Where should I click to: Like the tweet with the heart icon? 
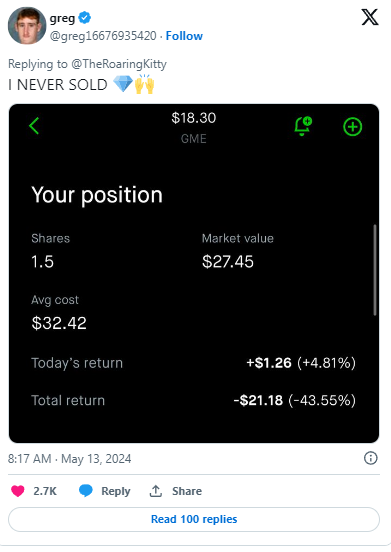pos(18,491)
